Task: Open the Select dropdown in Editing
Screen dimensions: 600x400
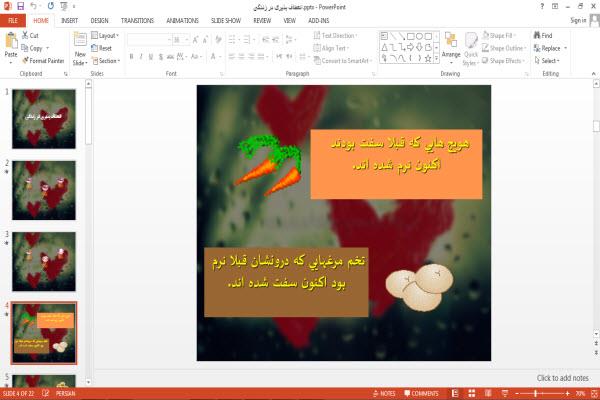Action: [547, 61]
